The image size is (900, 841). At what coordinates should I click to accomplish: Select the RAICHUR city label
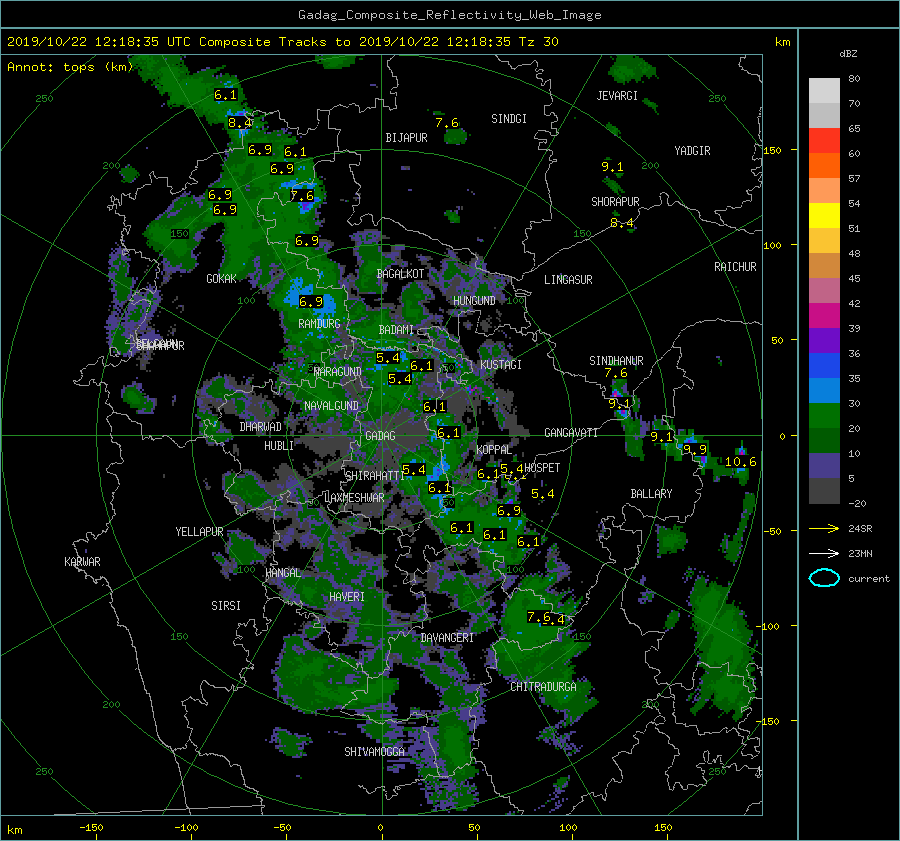click(x=735, y=267)
